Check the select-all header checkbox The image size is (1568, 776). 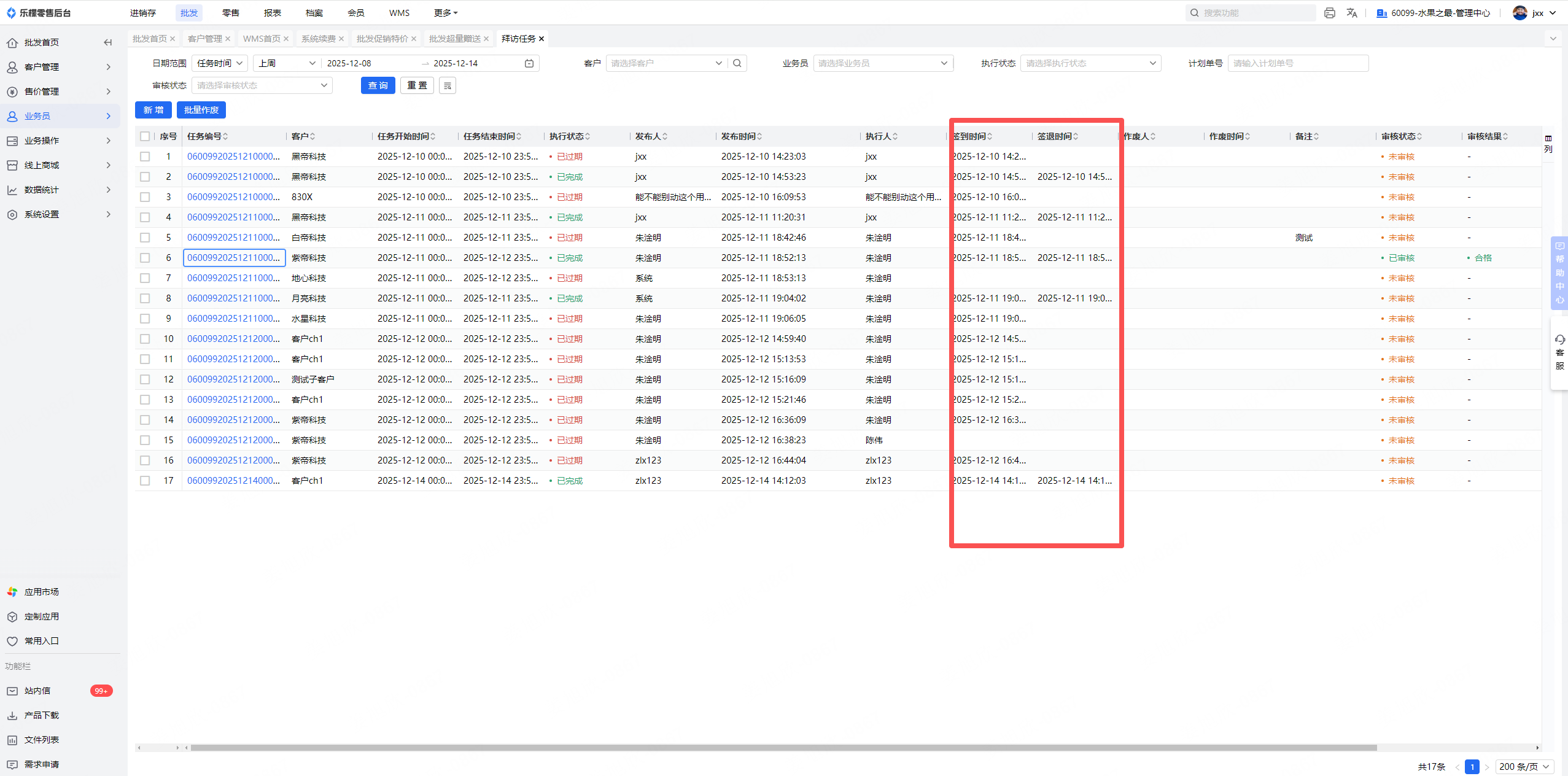click(145, 136)
